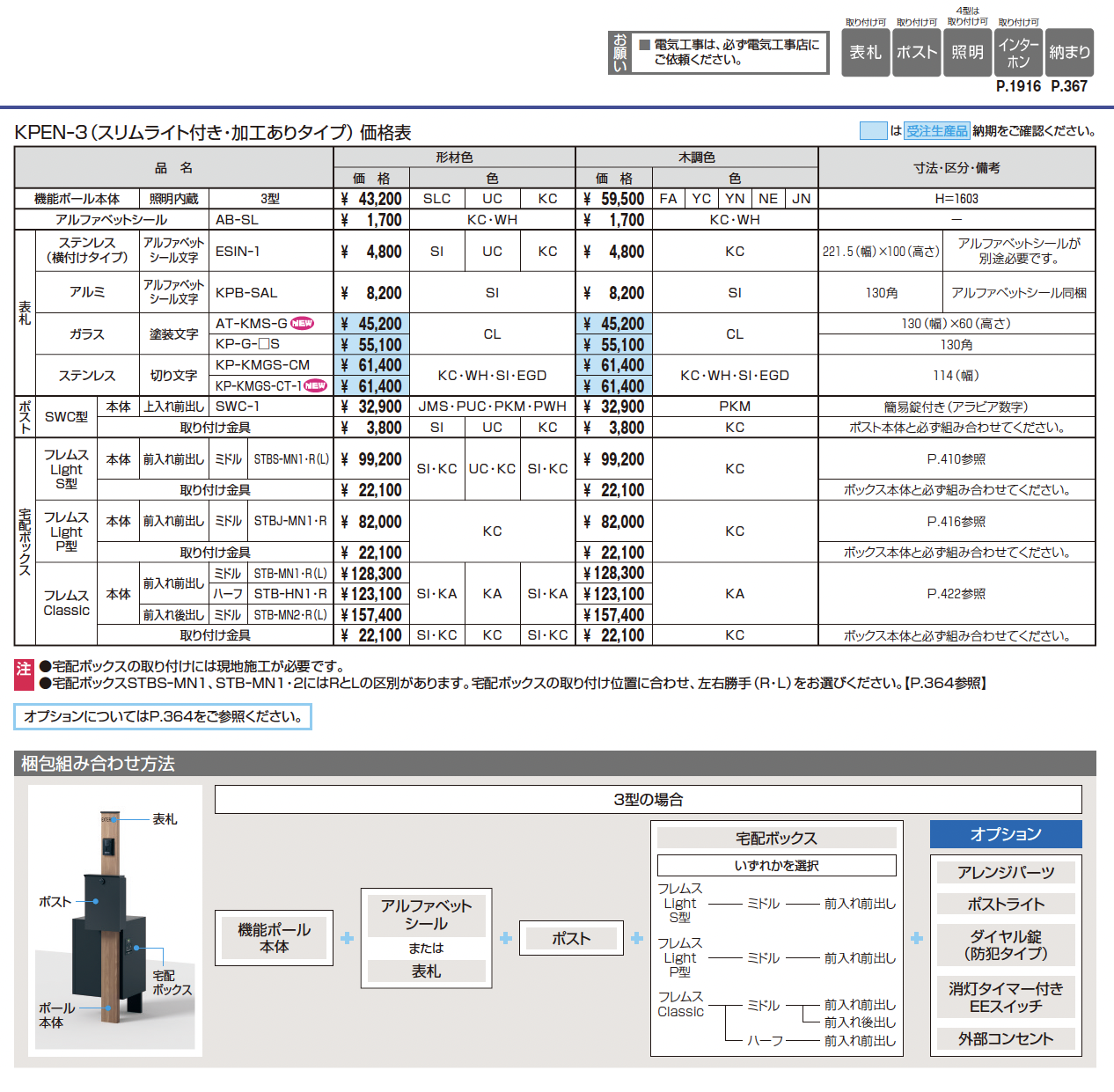
Task: Click the 表札 option in flow diagram
Action: [x=427, y=971]
